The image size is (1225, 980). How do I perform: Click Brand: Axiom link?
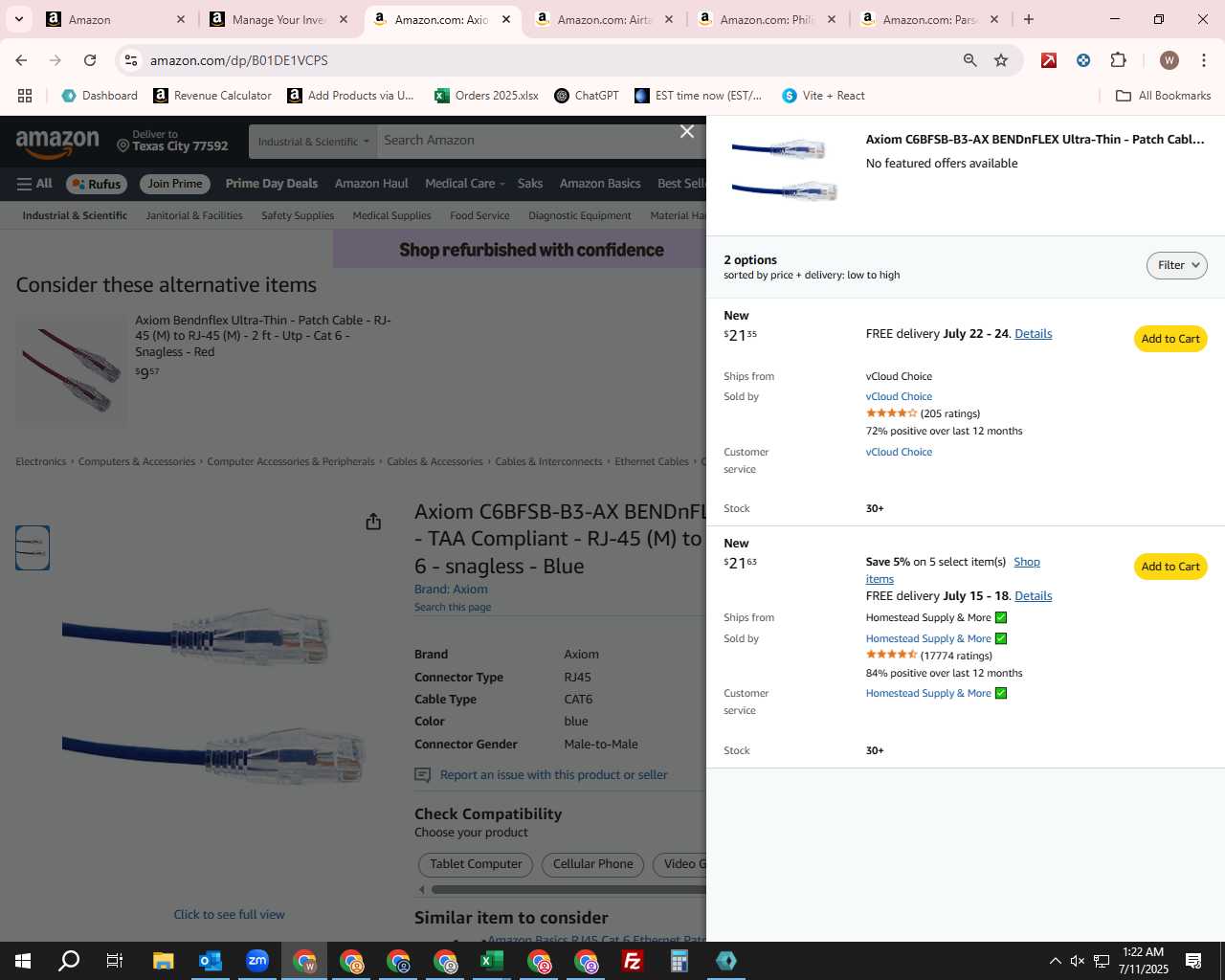pos(451,590)
